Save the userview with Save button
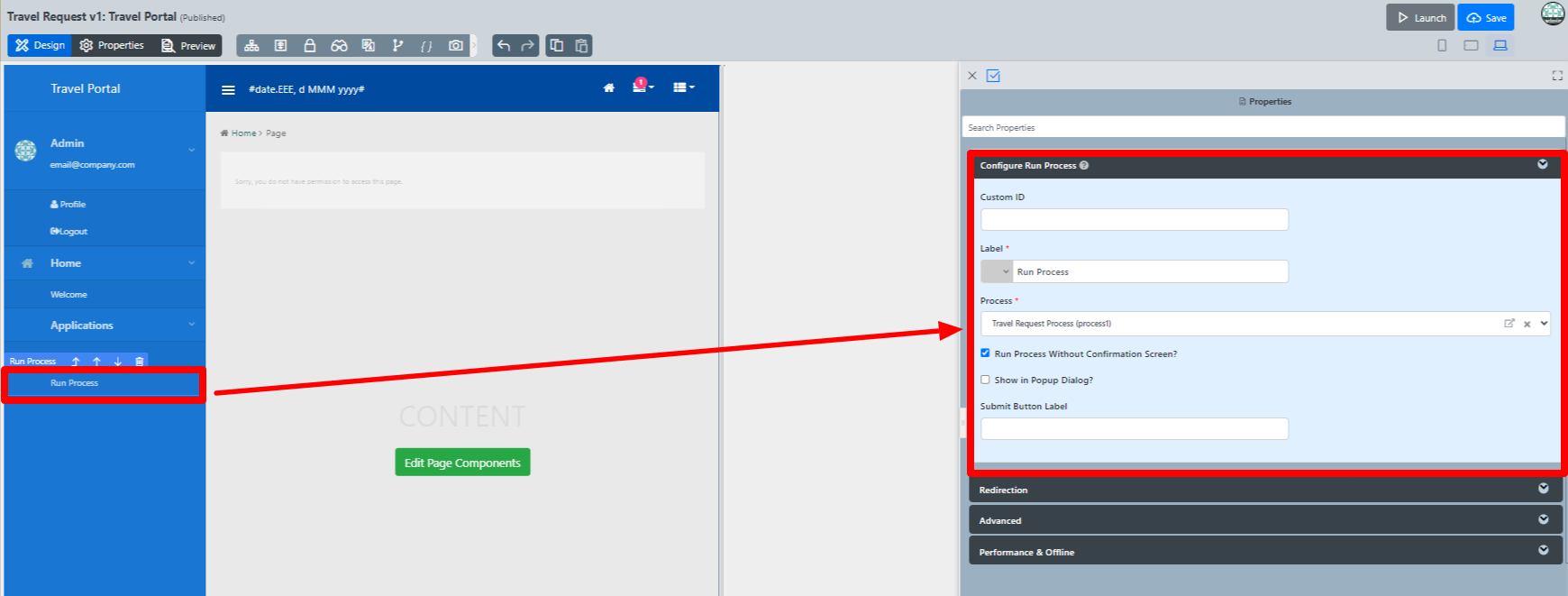 pyautogui.click(x=1486, y=17)
